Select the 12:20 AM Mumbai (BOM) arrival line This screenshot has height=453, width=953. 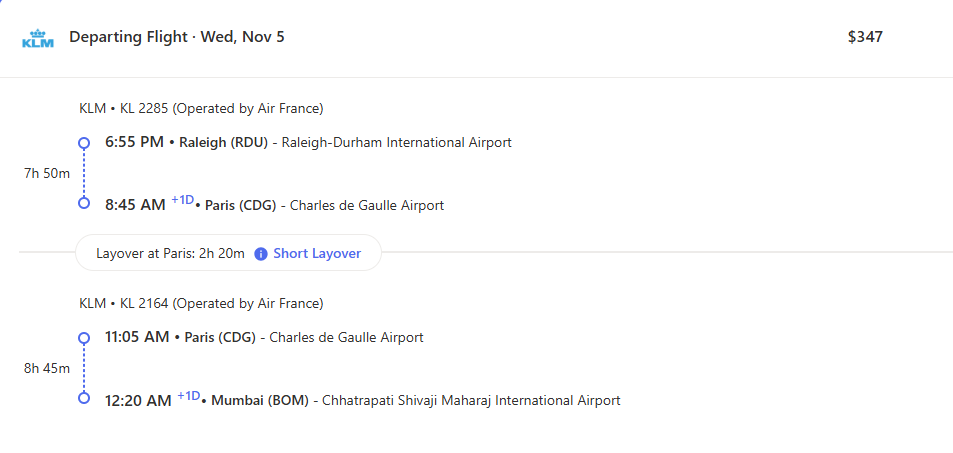(362, 400)
